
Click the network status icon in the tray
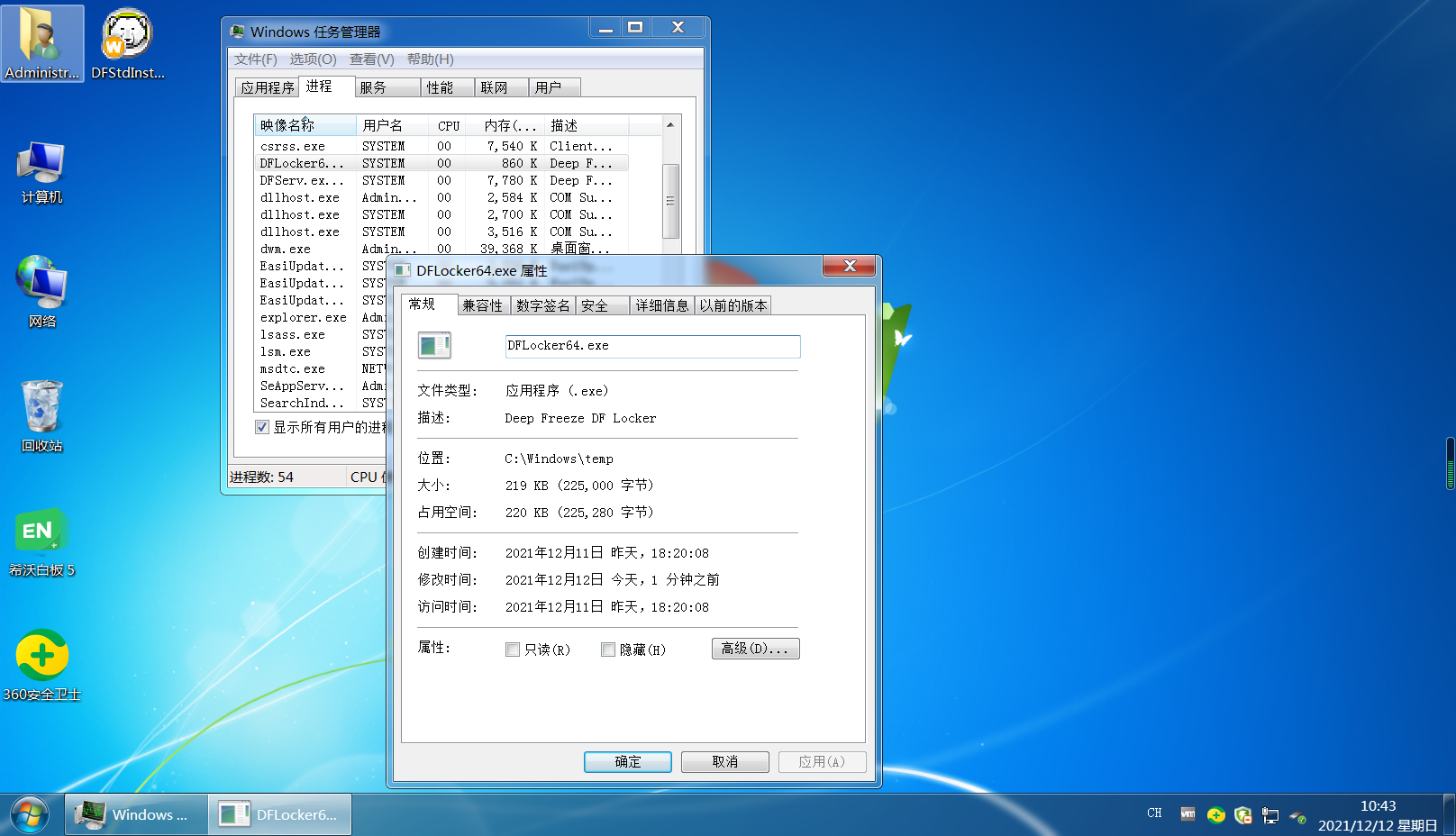(1271, 815)
